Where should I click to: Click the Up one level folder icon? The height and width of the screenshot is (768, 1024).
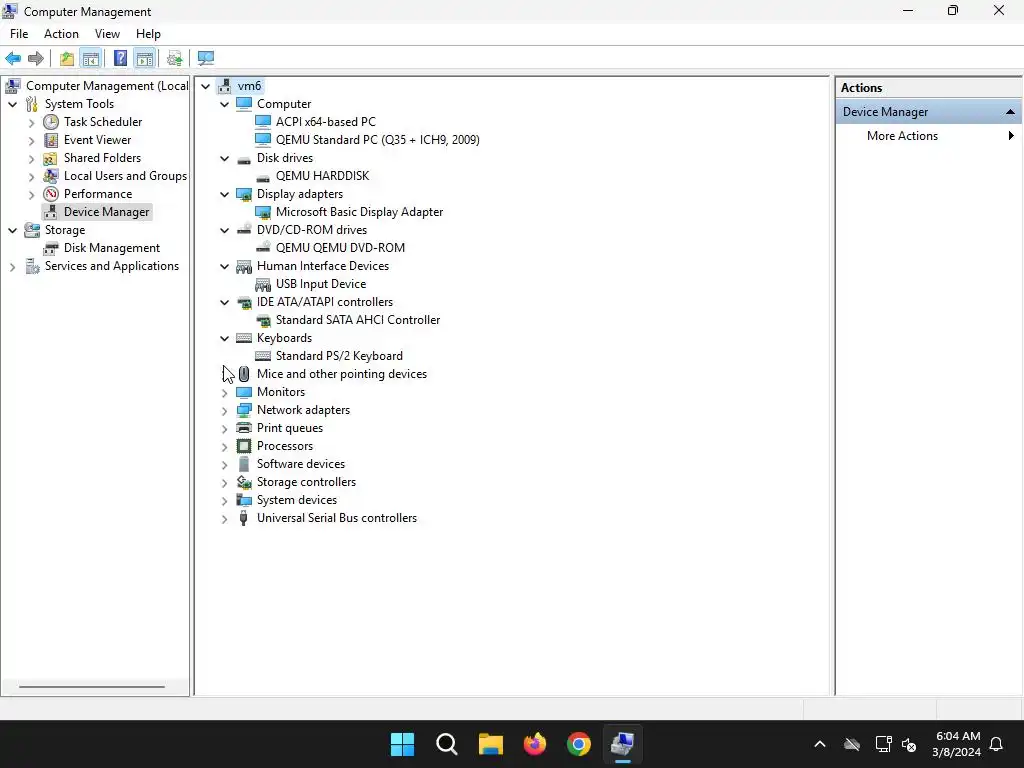click(67, 58)
